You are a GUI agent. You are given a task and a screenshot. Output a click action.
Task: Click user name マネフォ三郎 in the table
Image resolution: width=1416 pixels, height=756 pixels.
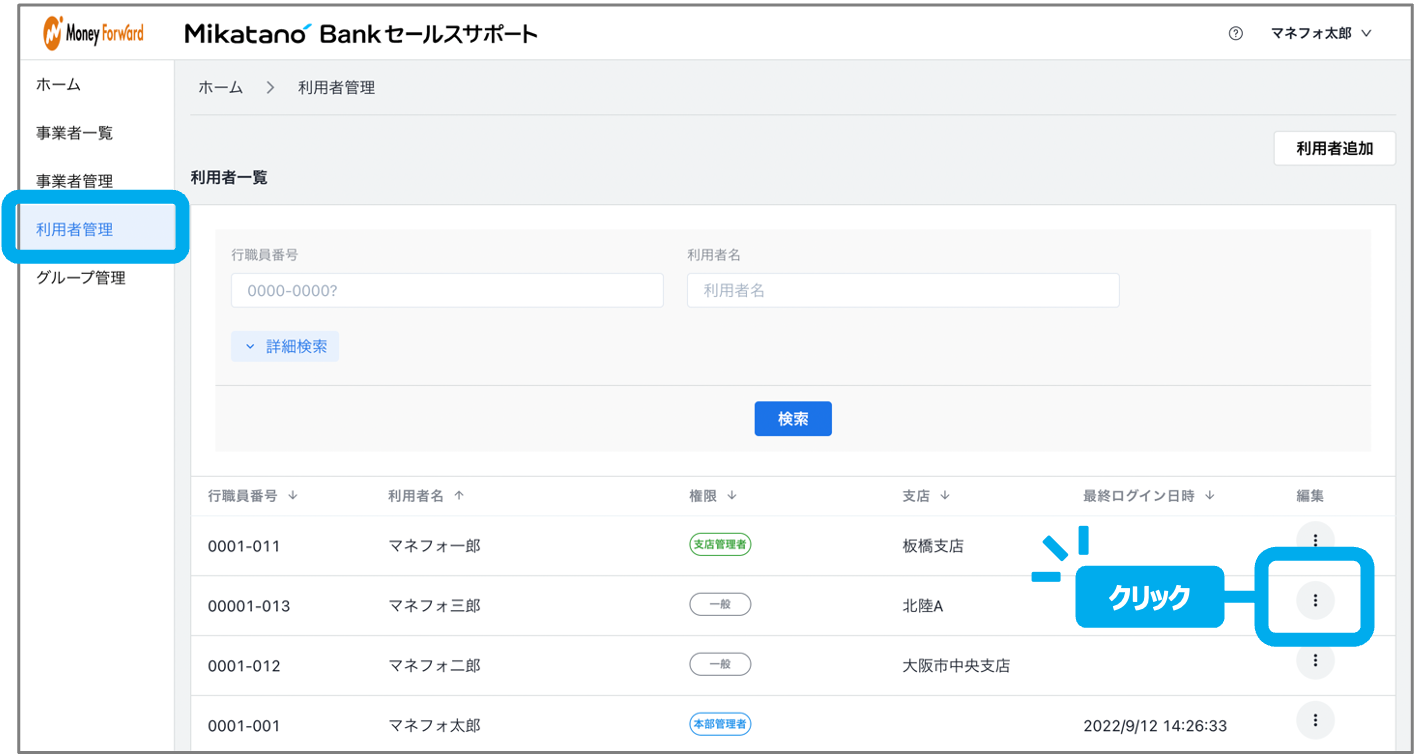(x=434, y=606)
